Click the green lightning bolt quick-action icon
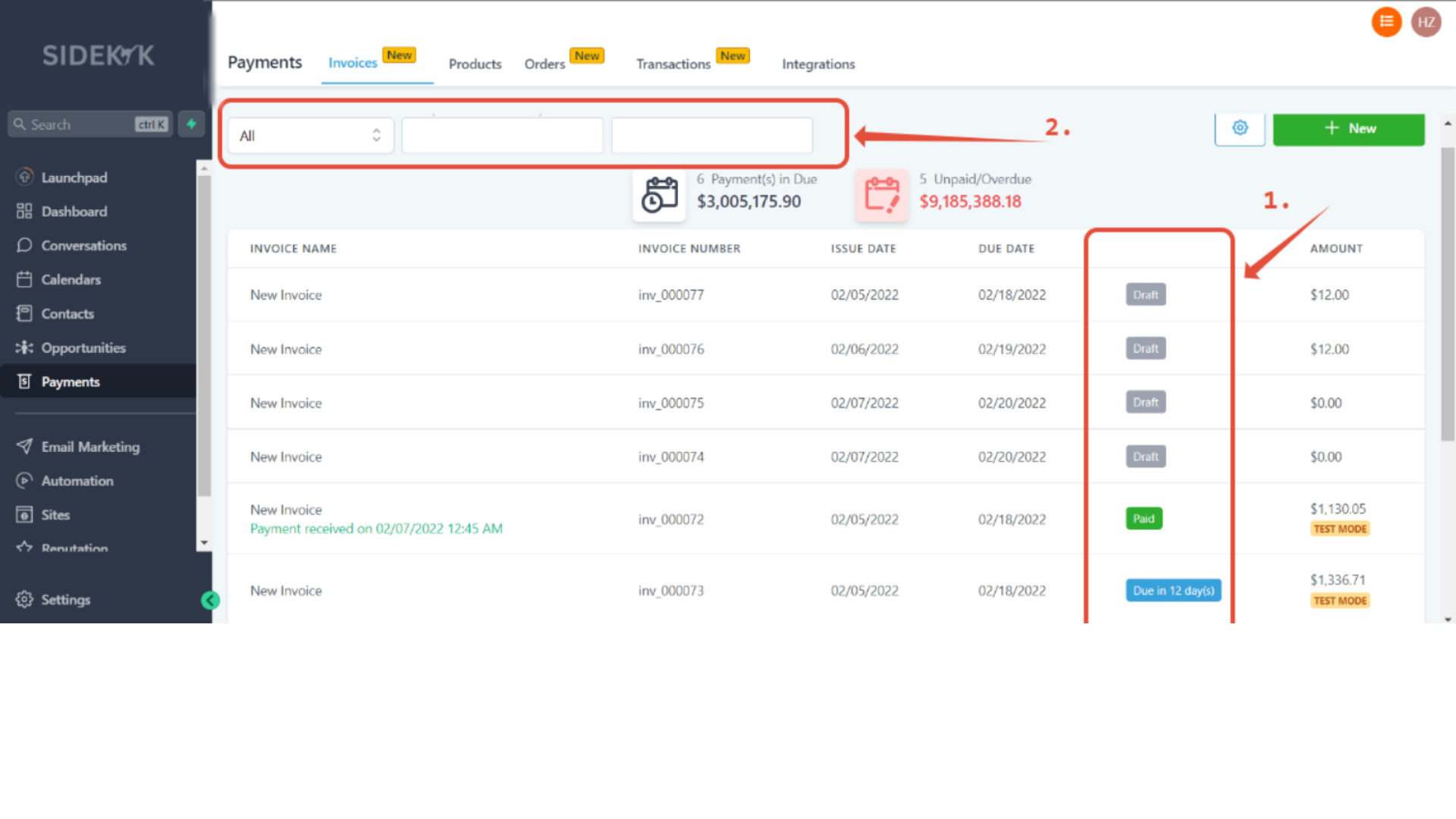 [x=191, y=124]
